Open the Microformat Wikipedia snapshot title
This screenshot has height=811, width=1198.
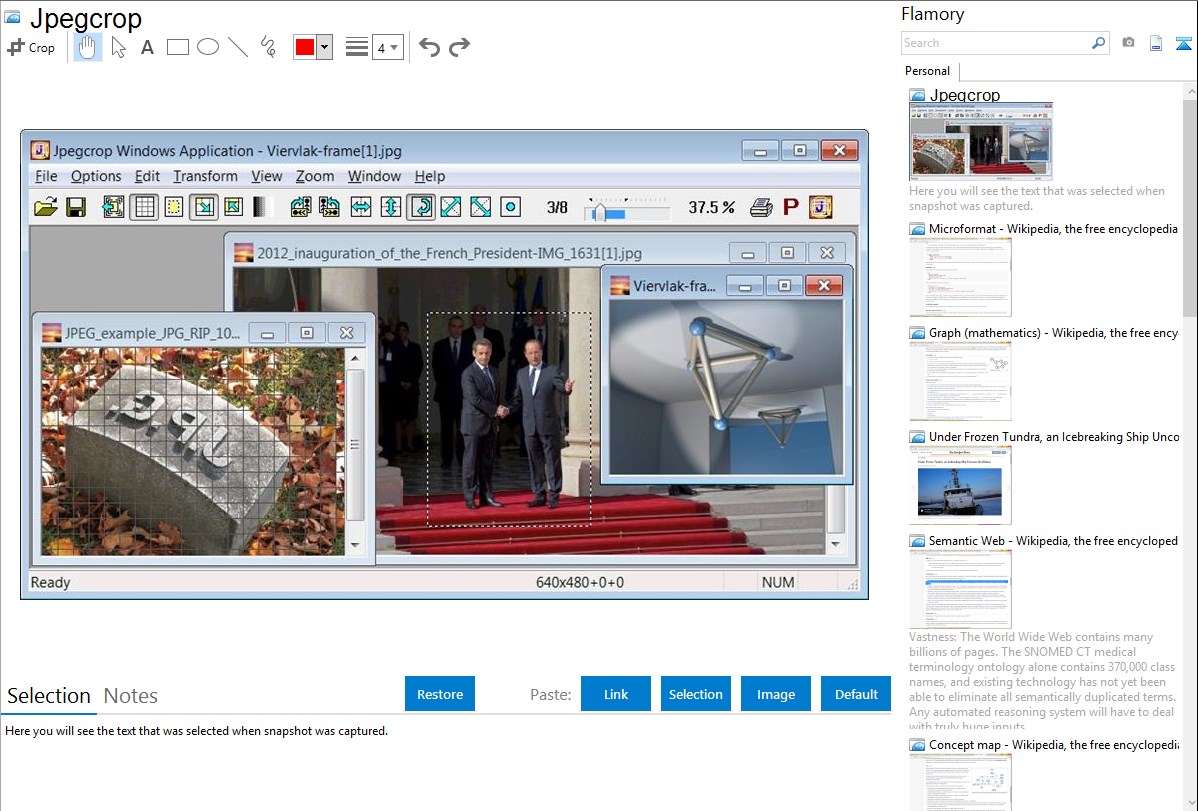(x=1053, y=229)
